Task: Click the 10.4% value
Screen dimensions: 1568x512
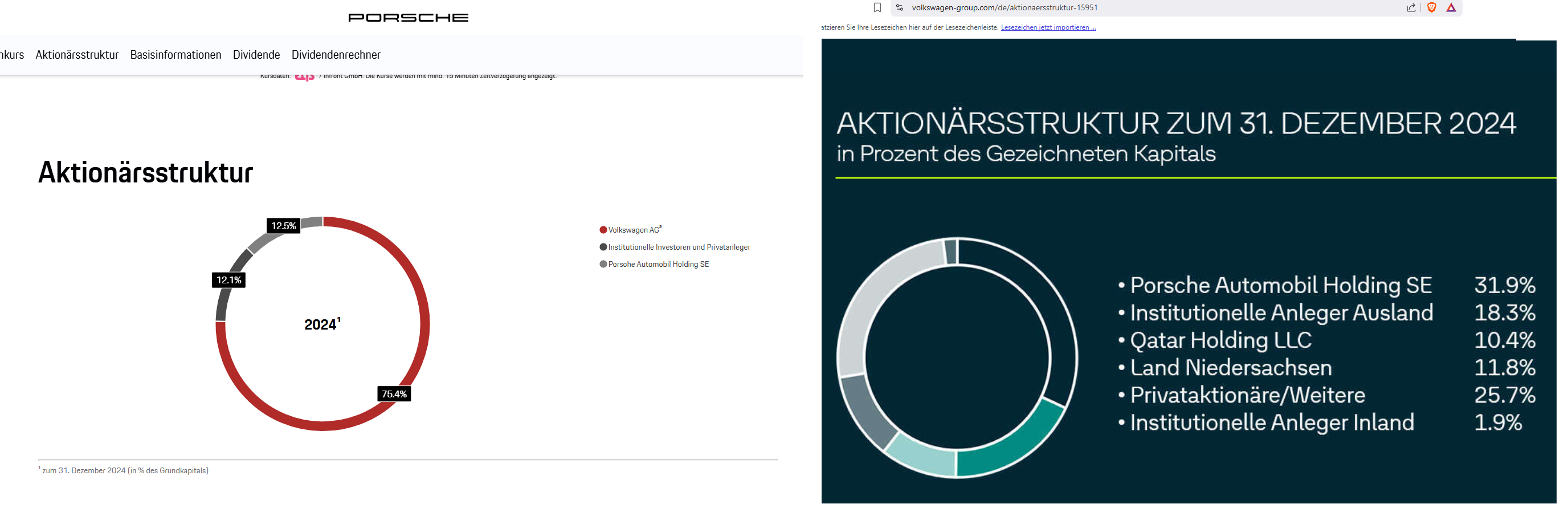Action: (1505, 340)
